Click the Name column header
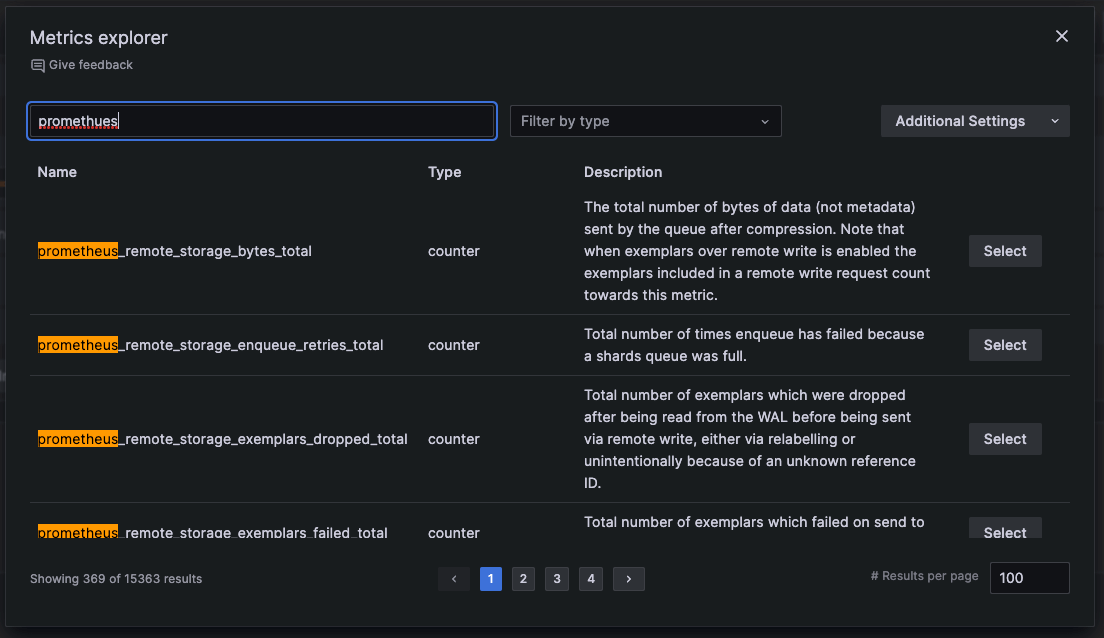 click(x=57, y=172)
